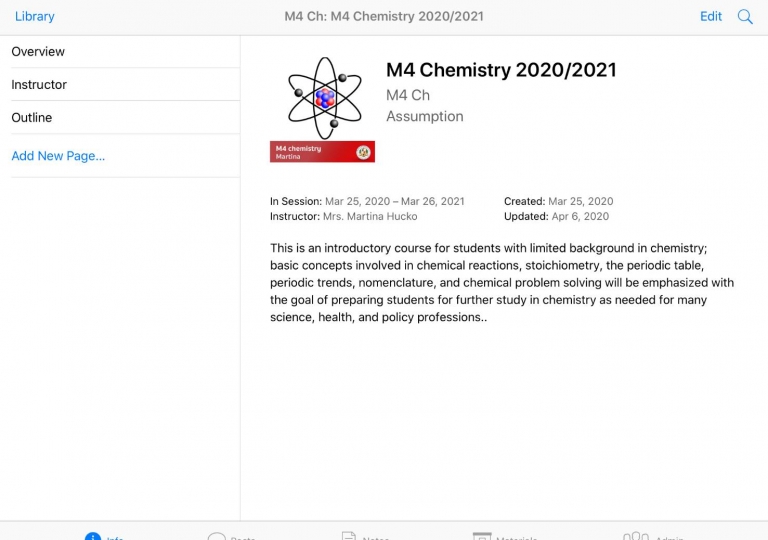Click the school crest on red banner
The image size is (768, 540).
363,152
